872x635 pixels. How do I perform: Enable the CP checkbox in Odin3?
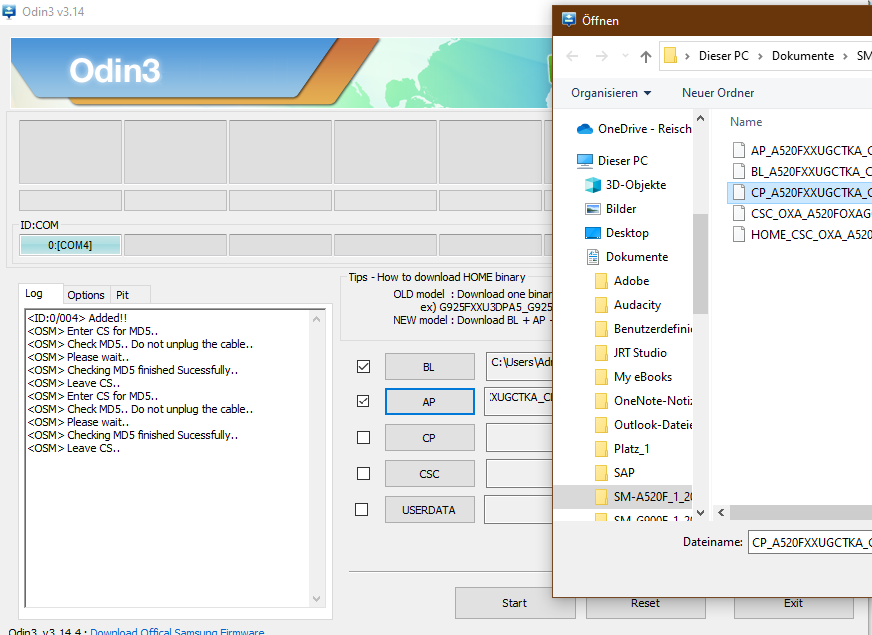tap(363, 438)
